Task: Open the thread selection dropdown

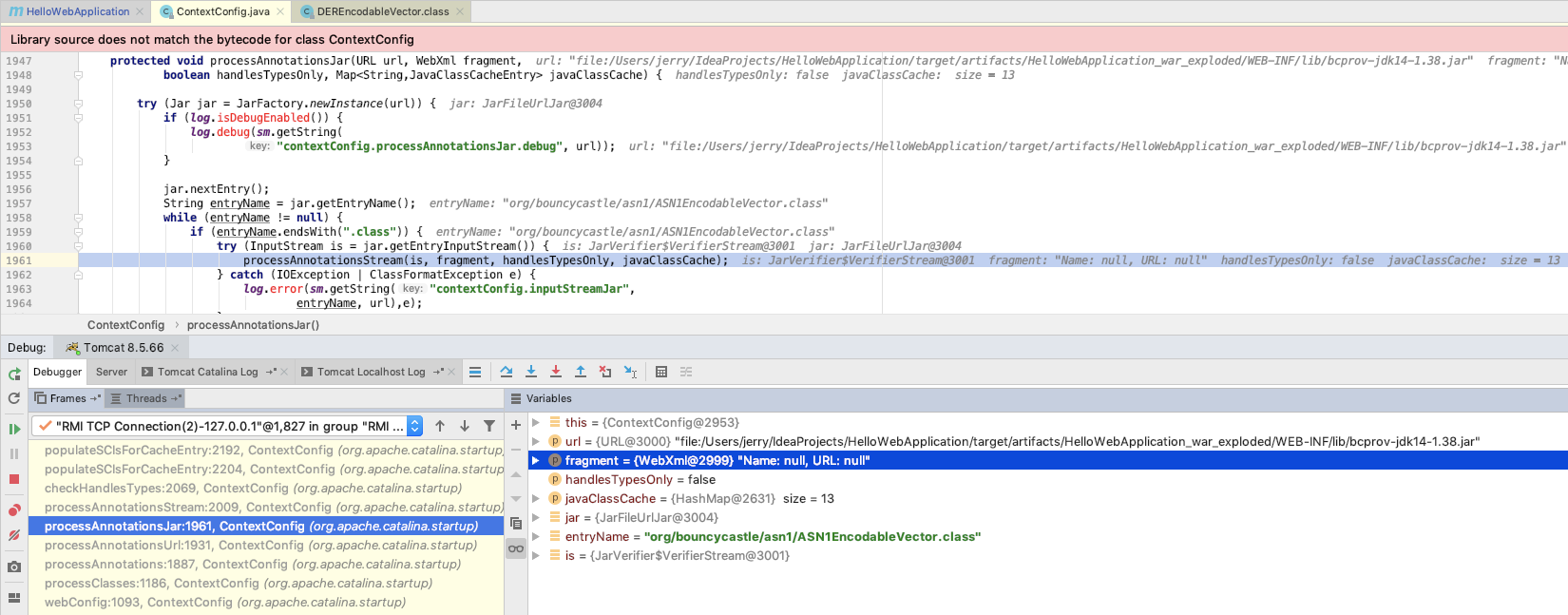Action: [x=227, y=426]
